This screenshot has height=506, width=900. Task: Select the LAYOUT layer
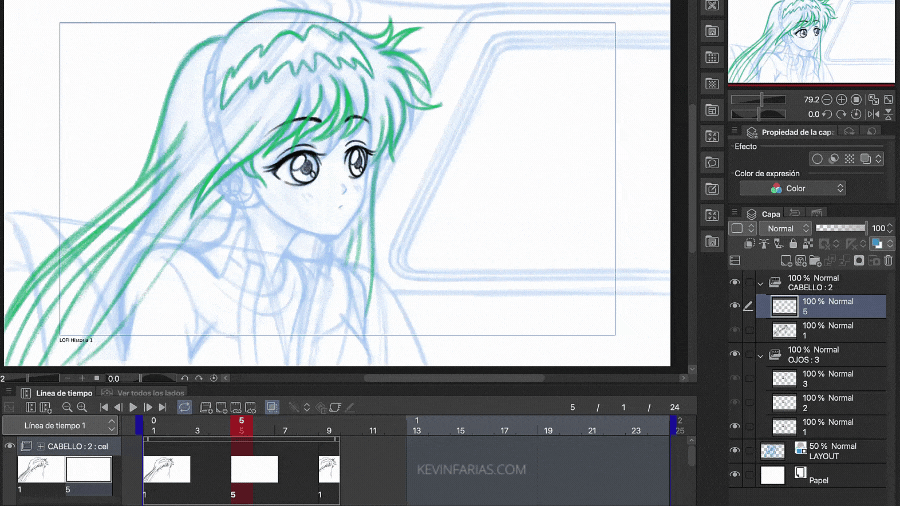tap(821, 451)
